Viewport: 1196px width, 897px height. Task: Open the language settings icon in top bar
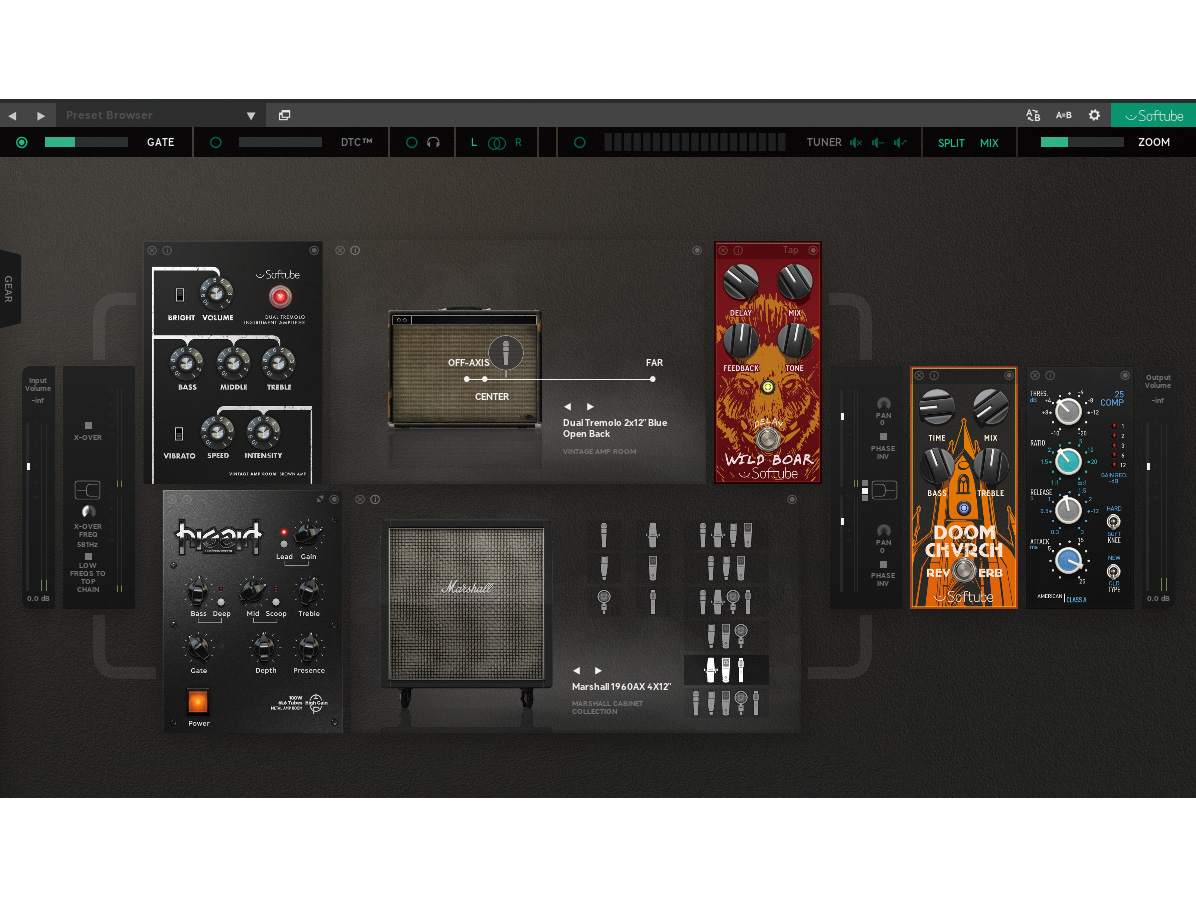pyautogui.click(x=1034, y=115)
